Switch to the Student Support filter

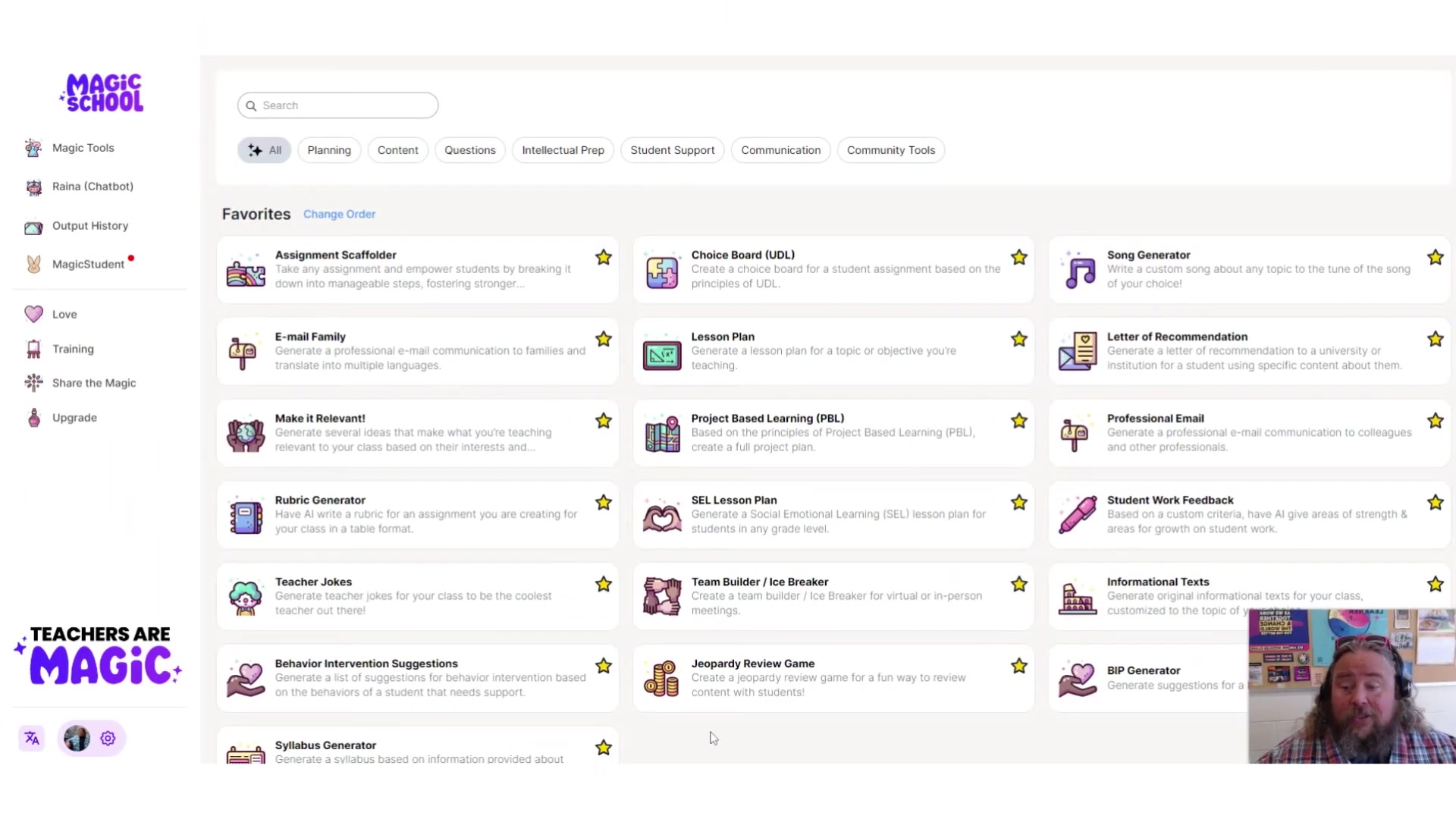(673, 150)
